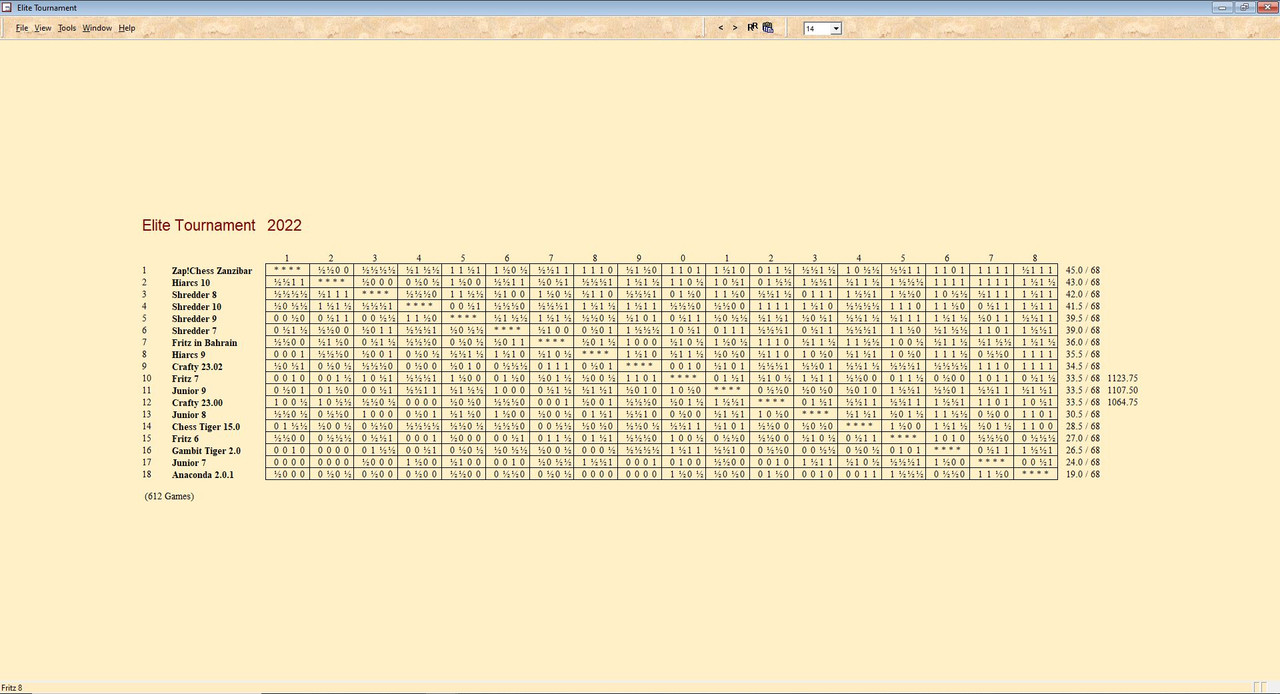Select player name Junior 7
The height and width of the screenshot is (694, 1280).
point(188,463)
